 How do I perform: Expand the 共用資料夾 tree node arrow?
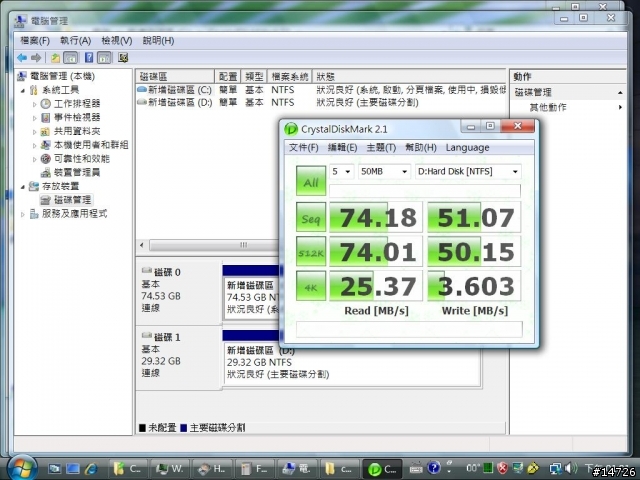pos(35,132)
